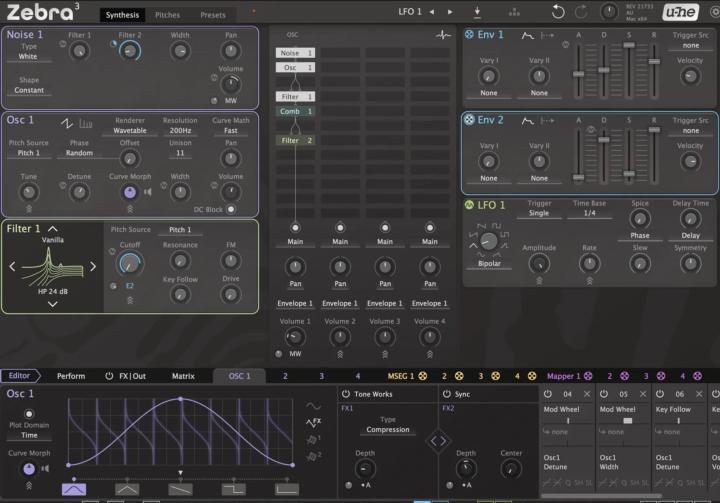This screenshot has height=503, width=720.
Task: Click the FX curve icon in oscillator editor
Action: [x=314, y=423]
